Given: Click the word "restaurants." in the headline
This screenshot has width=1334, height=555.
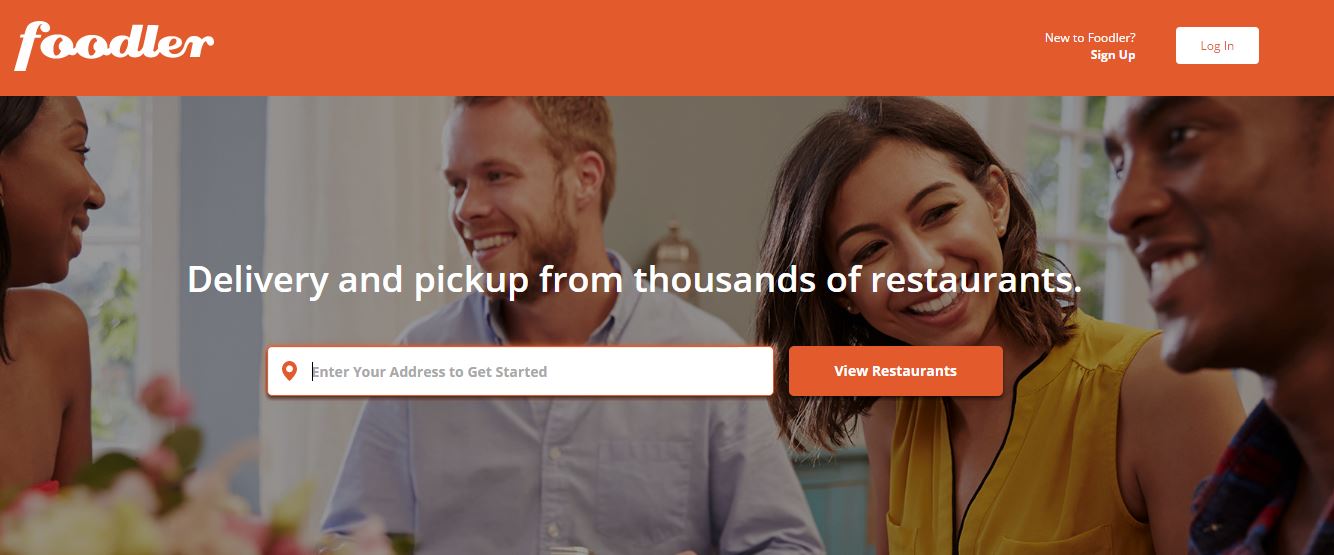Looking at the screenshot, I should 976,279.
